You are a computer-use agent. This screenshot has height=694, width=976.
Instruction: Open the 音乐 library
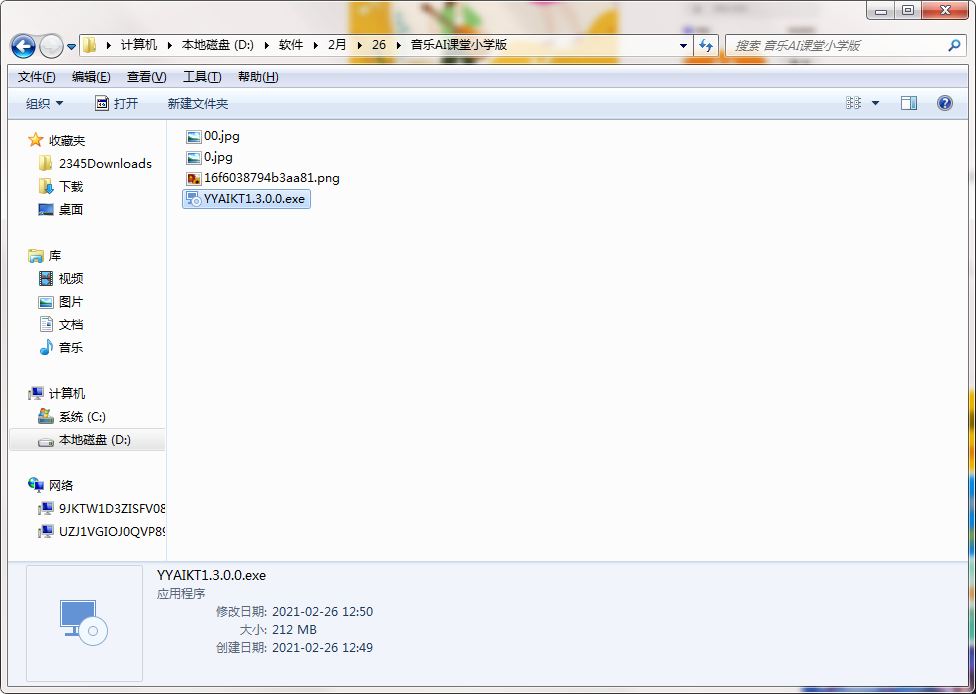(70, 348)
